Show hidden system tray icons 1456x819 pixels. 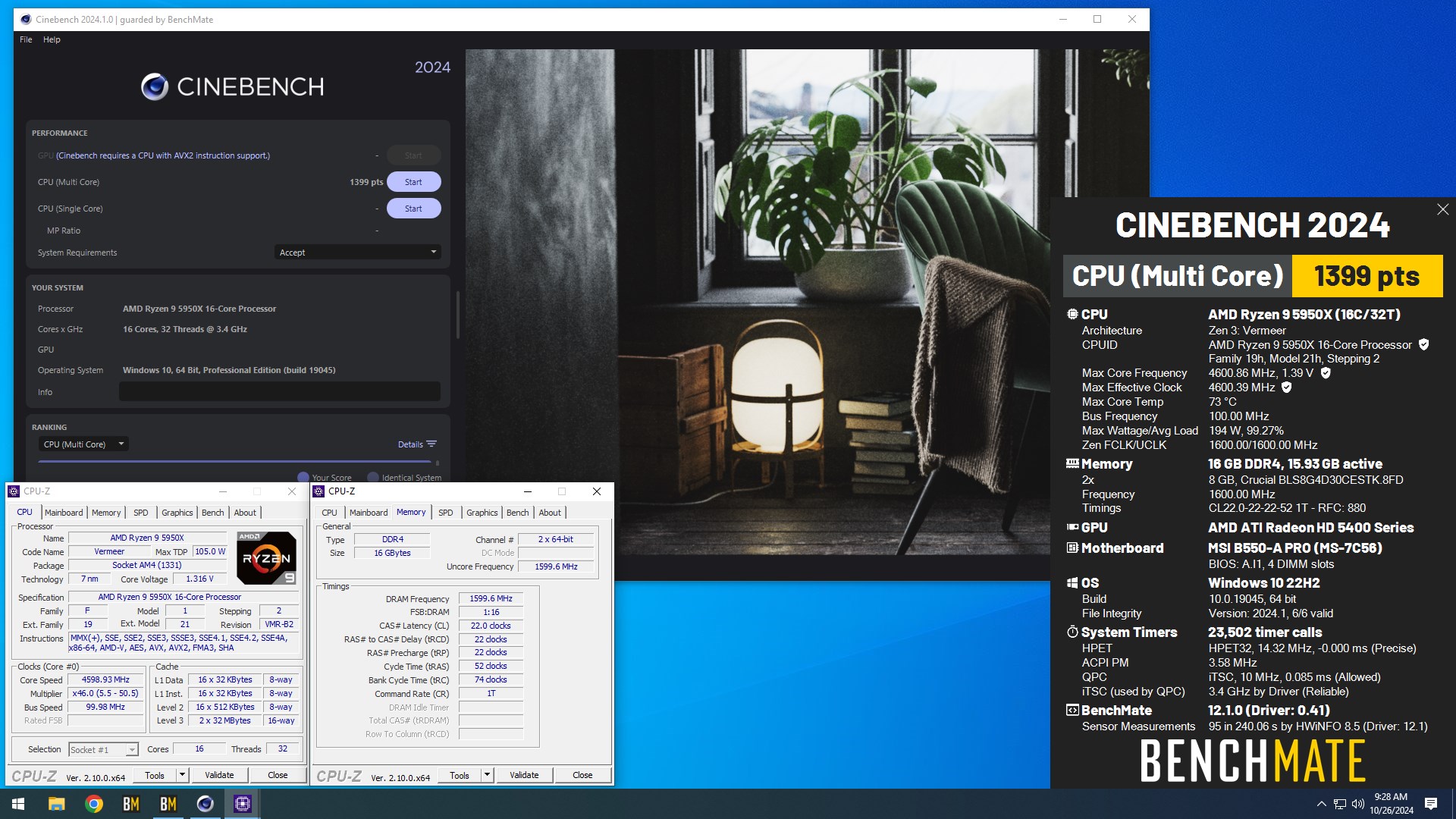(x=1321, y=804)
